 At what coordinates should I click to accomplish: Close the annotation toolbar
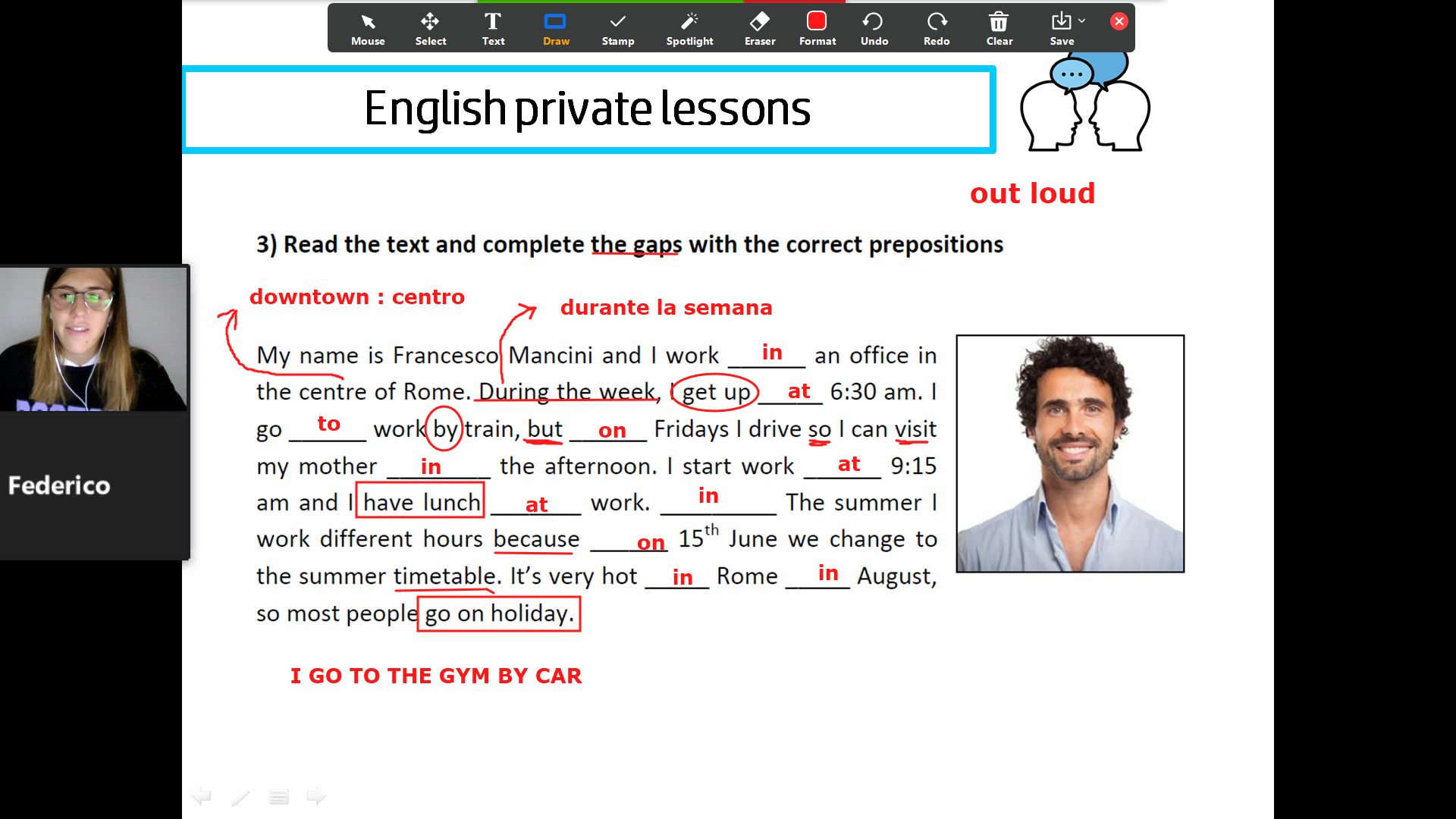tap(1119, 21)
